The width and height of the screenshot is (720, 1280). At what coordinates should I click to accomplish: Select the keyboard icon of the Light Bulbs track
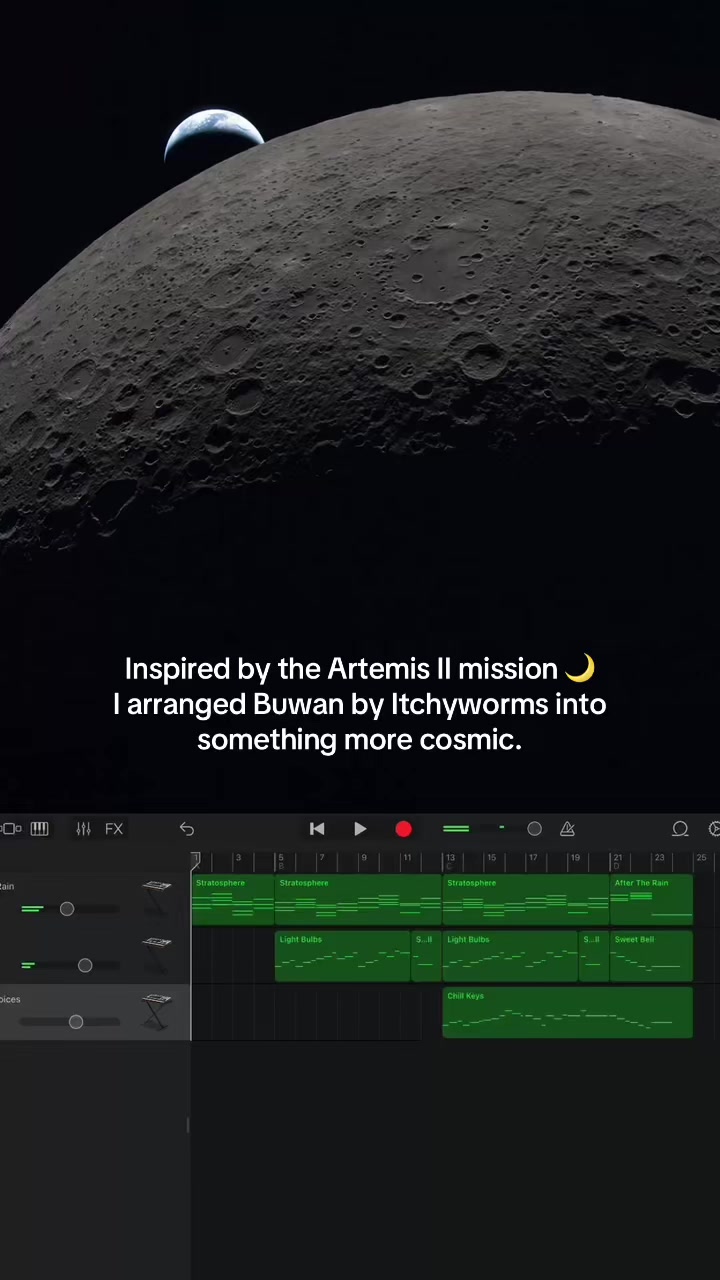tap(157, 955)
